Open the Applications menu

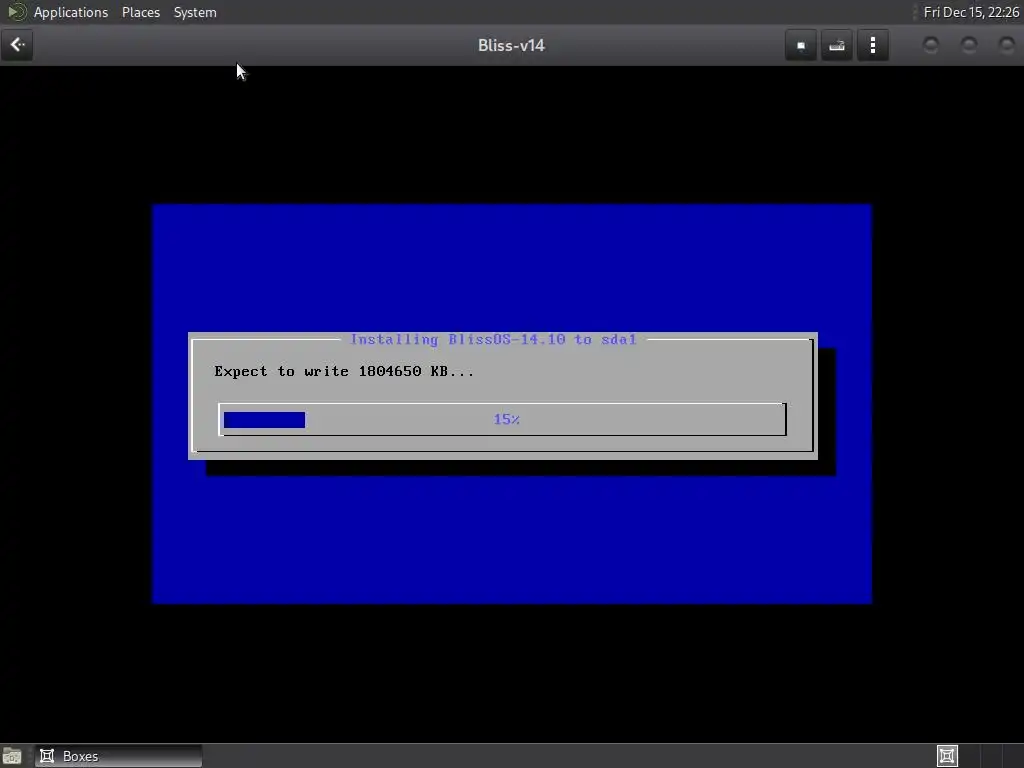(71, 12)
